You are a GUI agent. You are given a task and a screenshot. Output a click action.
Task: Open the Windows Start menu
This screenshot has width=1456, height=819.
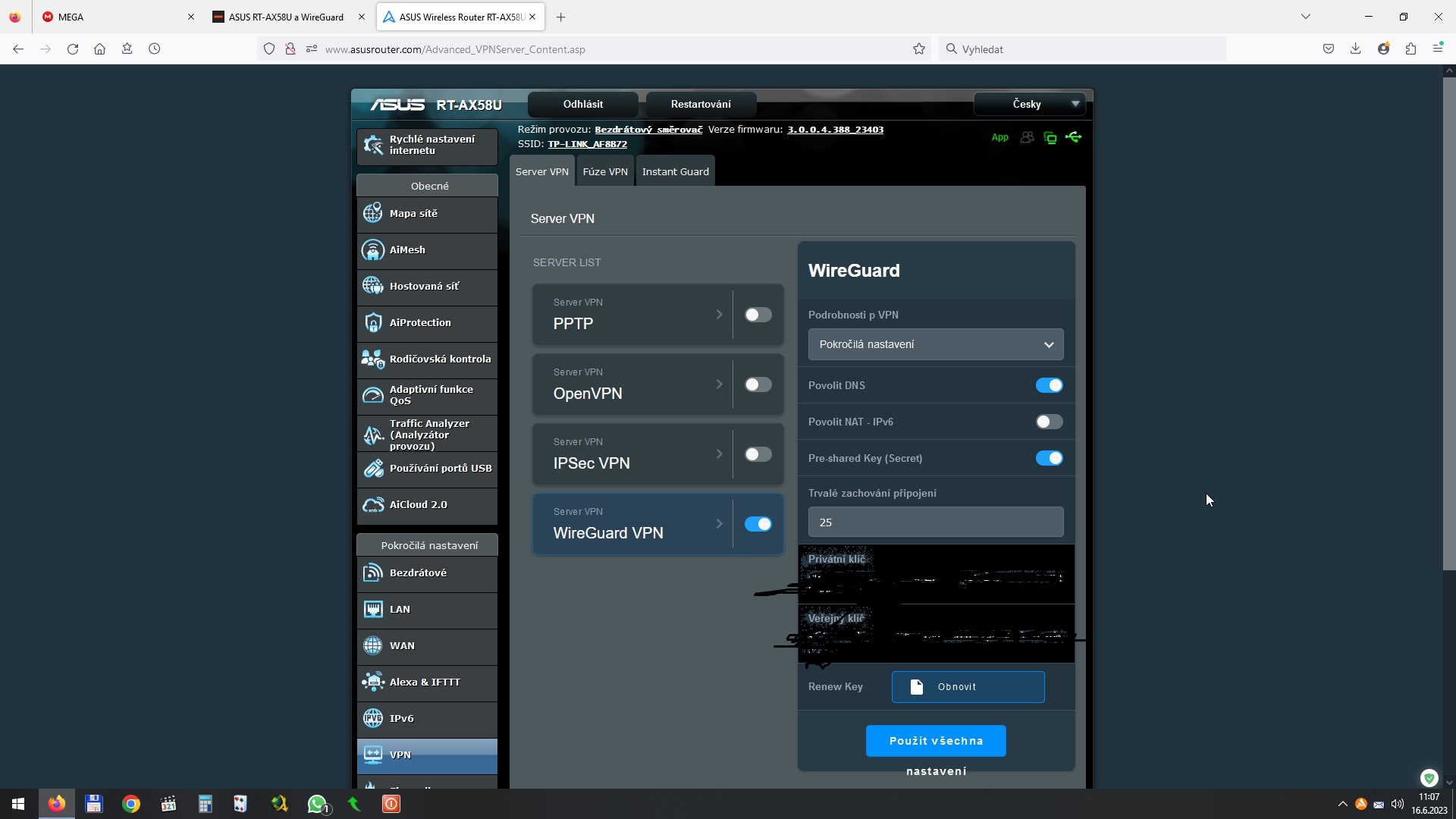point(18,804)
